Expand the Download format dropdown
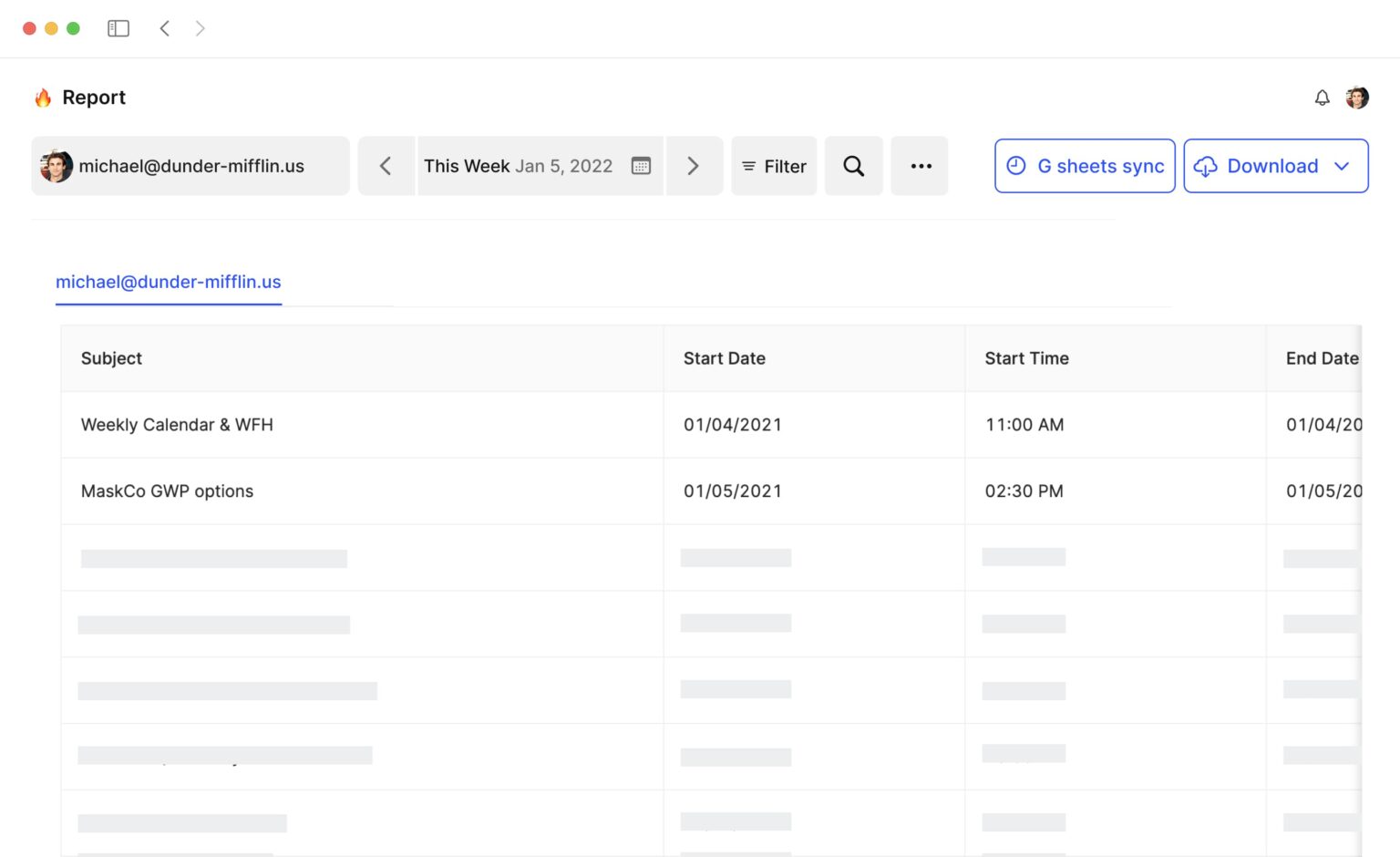Screen dimensions: 1400x857 tap(1342, 167)
